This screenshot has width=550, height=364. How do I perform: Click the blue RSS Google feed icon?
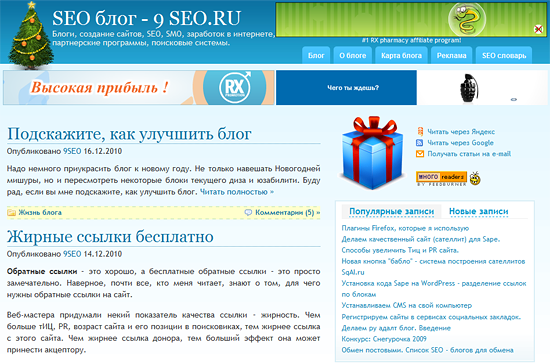[420, 143]
